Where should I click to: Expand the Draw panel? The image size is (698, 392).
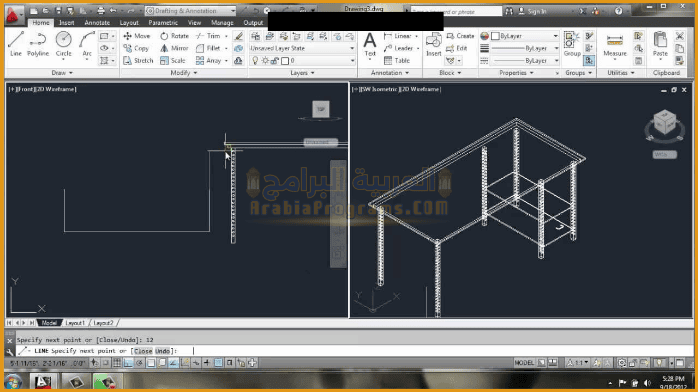(x=62, y=73)
